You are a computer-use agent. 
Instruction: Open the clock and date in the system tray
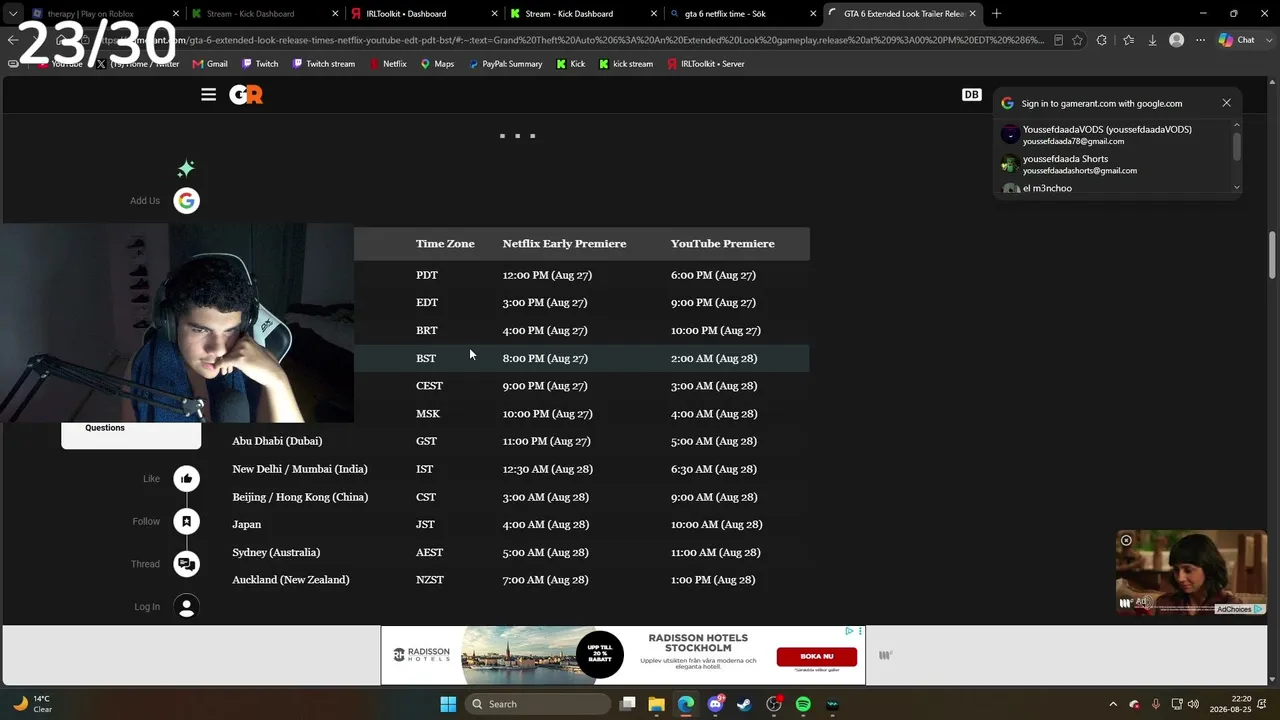coord(1229,704)
